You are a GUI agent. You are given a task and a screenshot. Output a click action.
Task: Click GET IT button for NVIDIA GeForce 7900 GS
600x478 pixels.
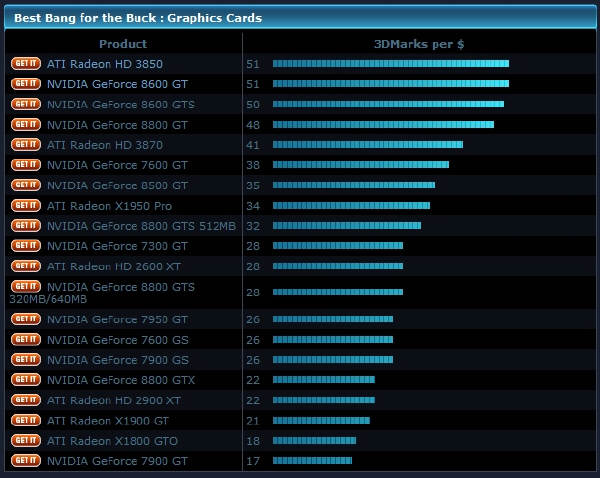coord(26,359)
